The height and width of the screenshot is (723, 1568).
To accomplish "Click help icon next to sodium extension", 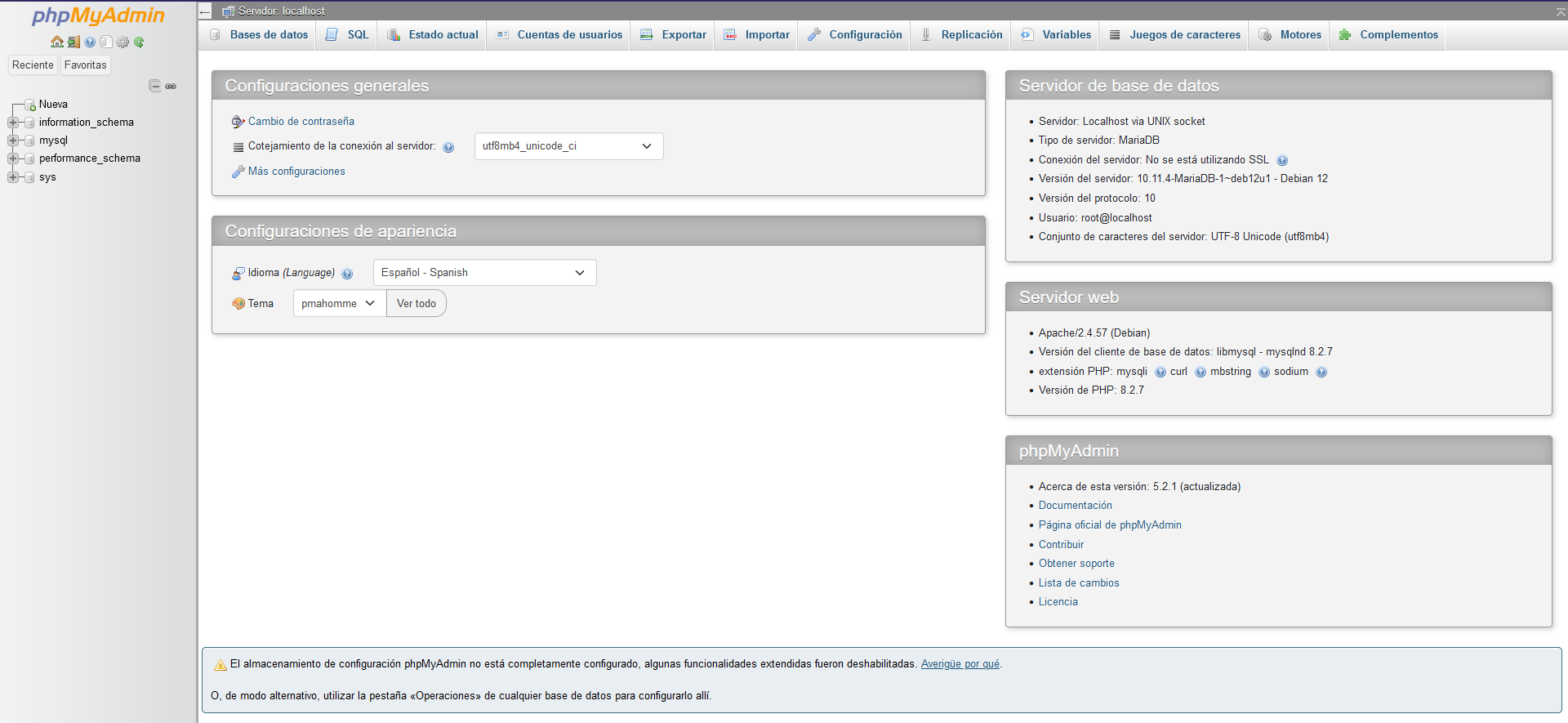I will coord(1321,372).
